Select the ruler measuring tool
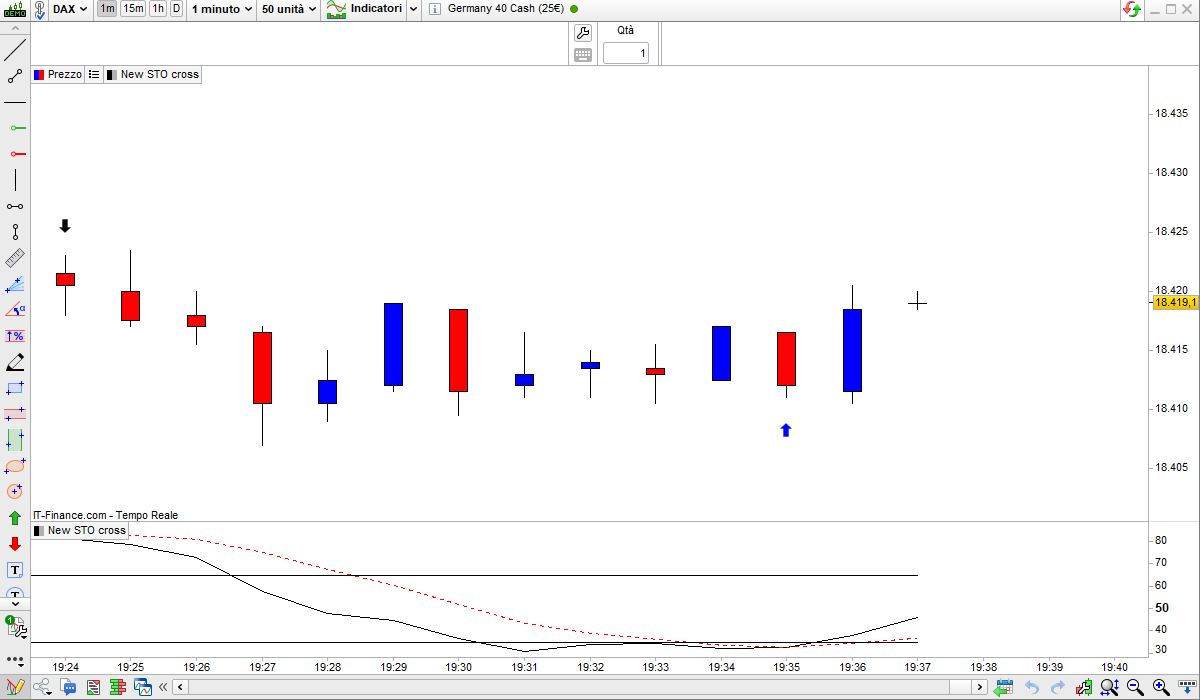 pos(15,258)
